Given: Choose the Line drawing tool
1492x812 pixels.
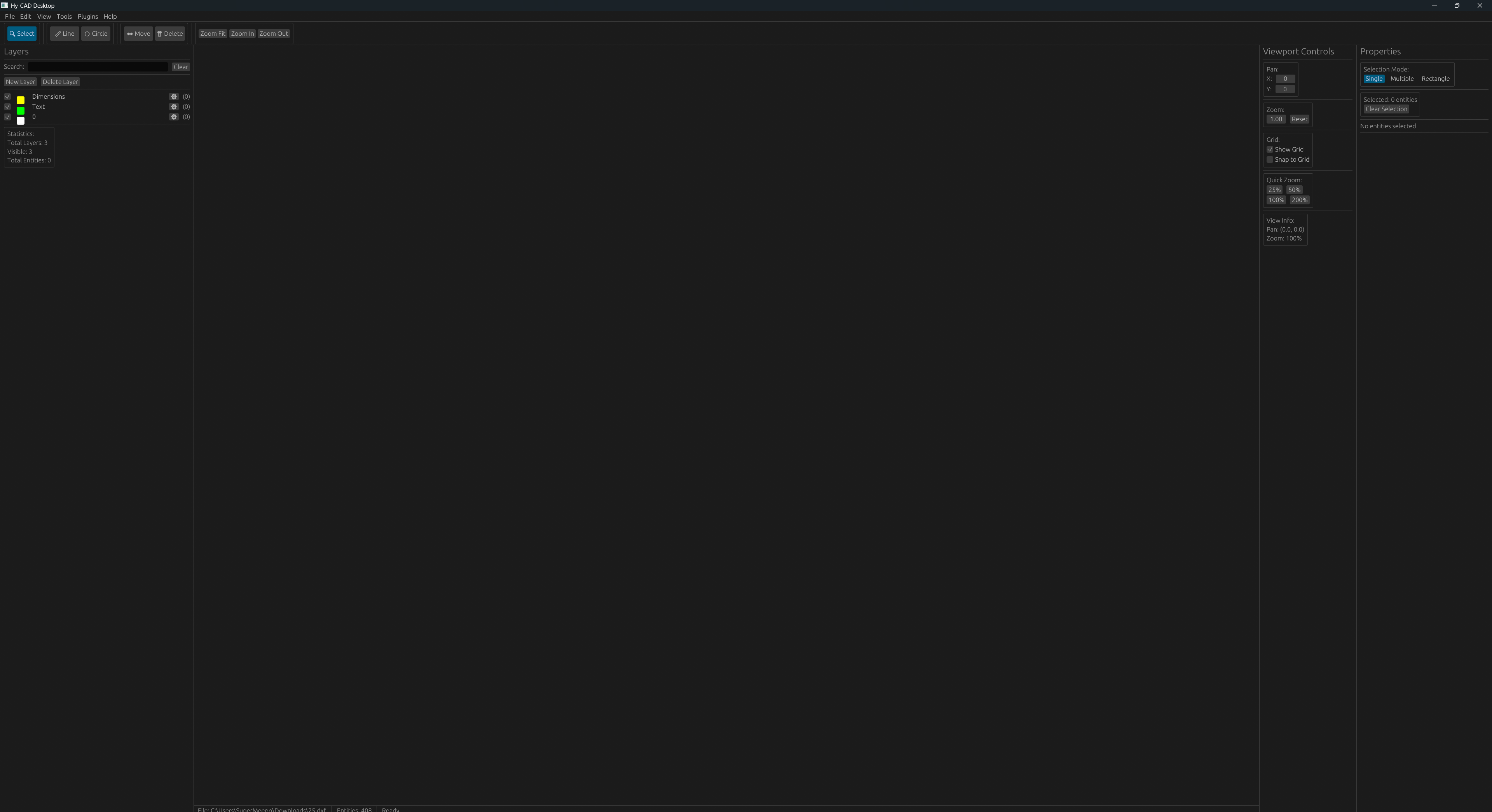Looking at the screenshot, I should point(64,33).
